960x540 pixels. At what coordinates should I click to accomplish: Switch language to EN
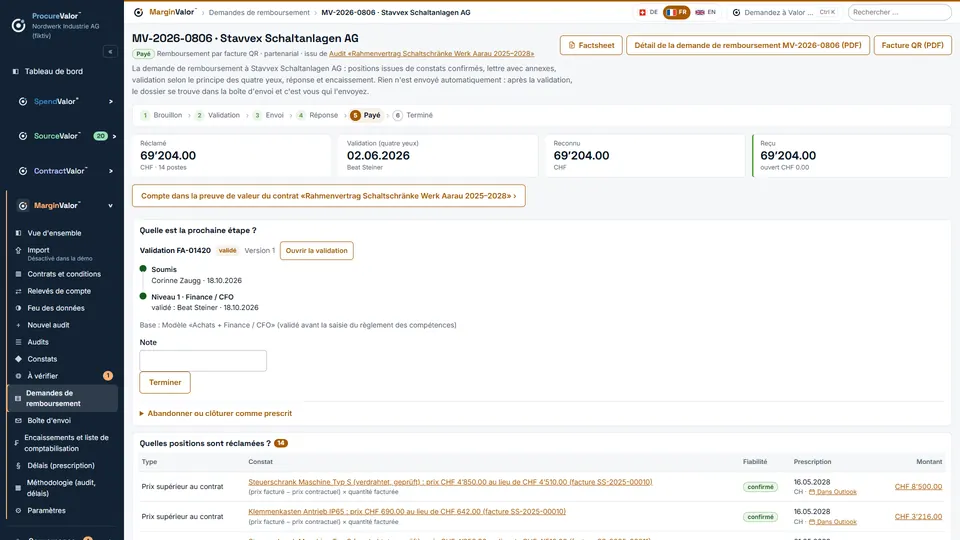click(x=705, y=12)
